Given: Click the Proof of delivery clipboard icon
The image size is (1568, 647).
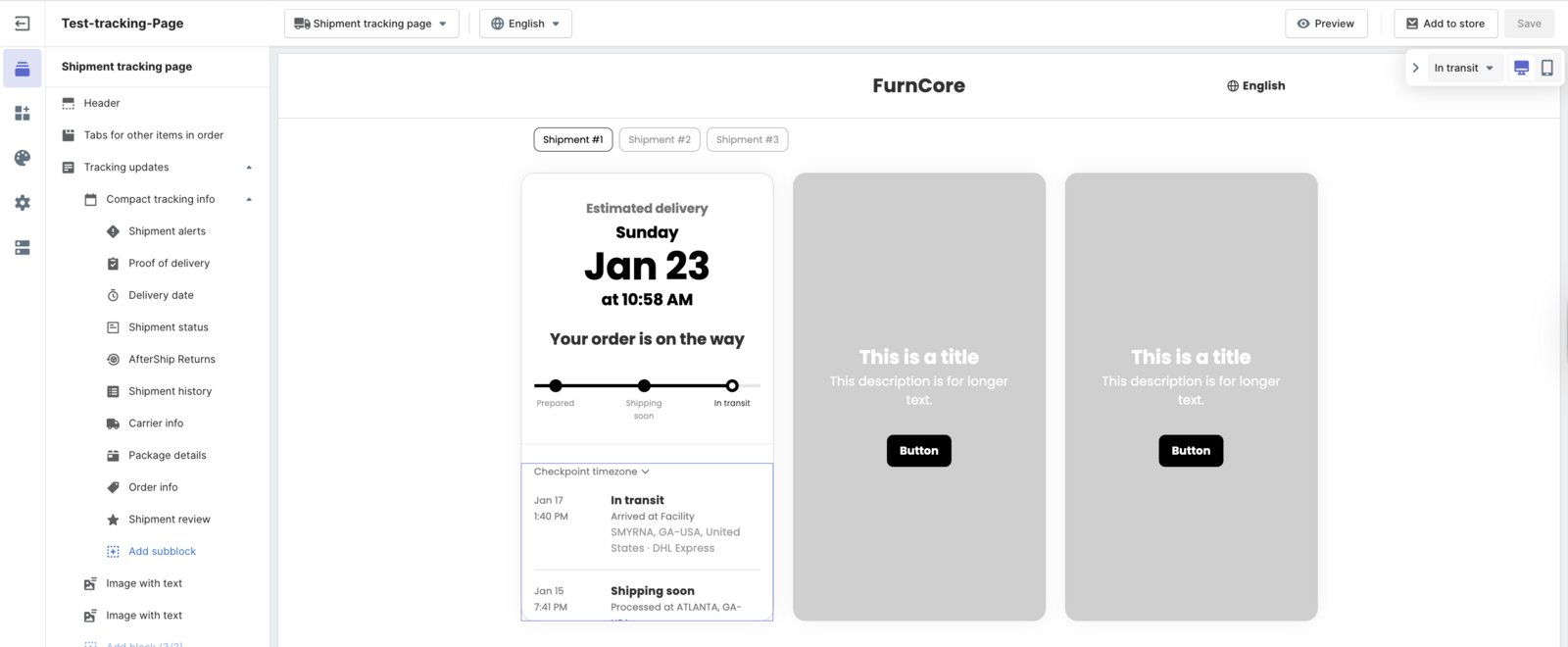Looking at the screenshot, I should (x=113, y=264).
